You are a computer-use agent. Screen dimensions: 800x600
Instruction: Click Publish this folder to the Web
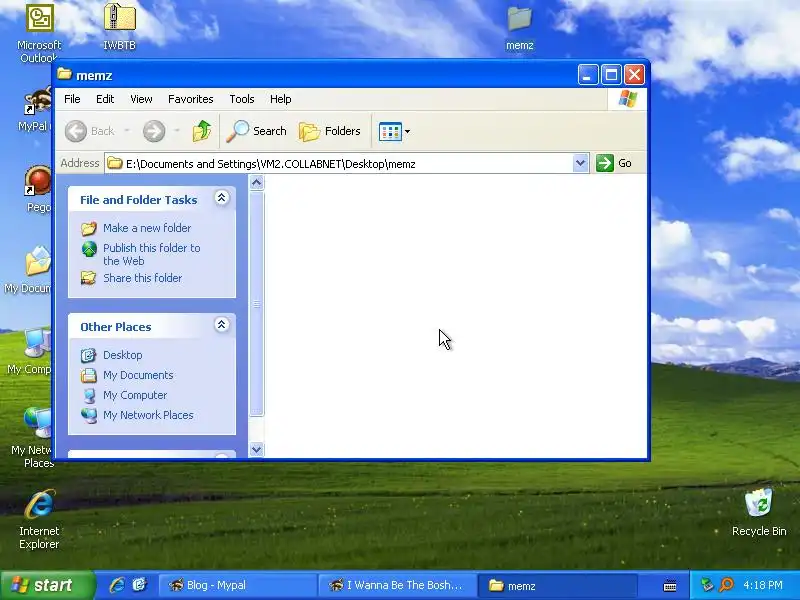152,254
